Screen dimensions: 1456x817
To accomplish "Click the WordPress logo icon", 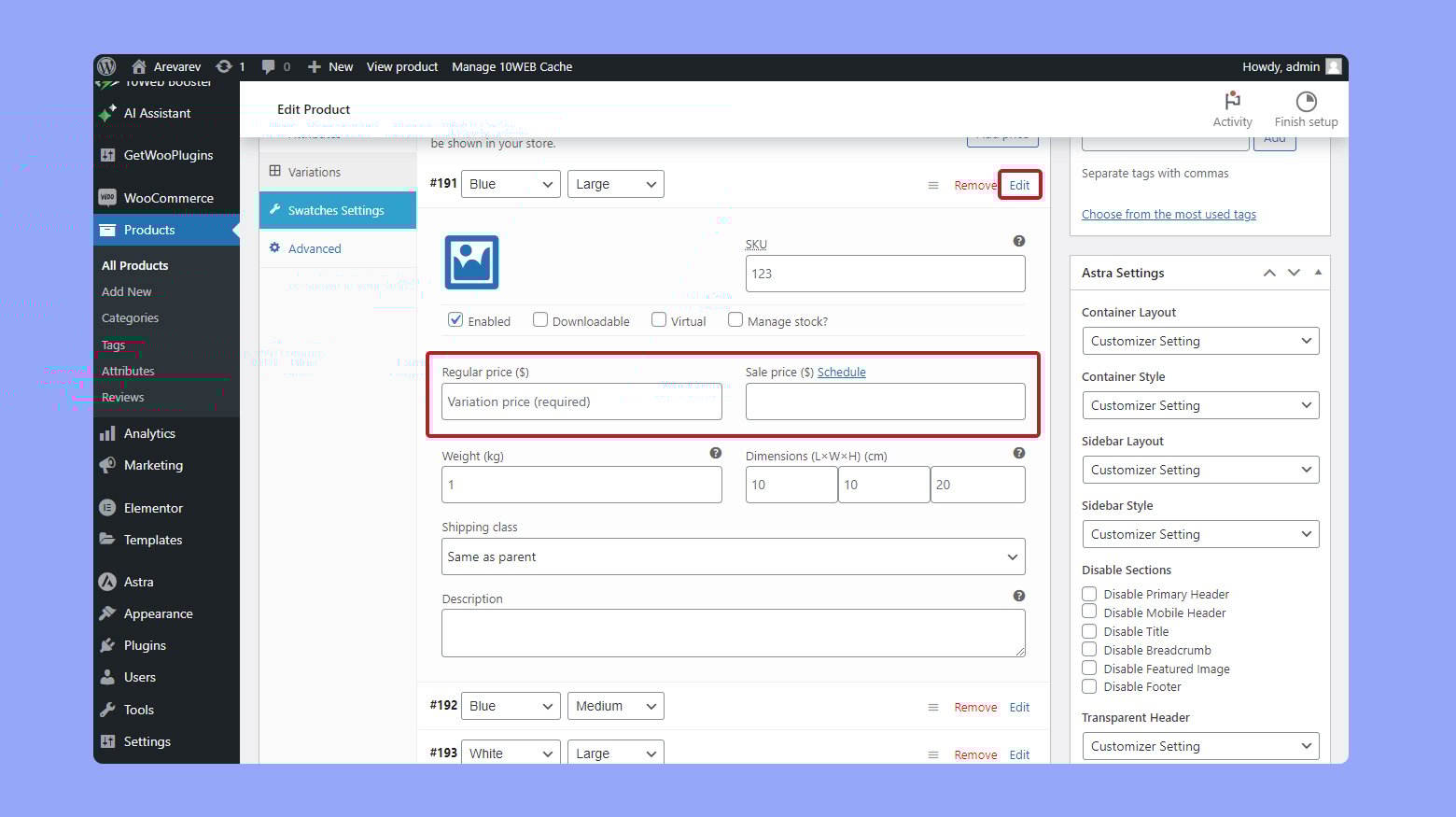I will [x=107, y=66].
